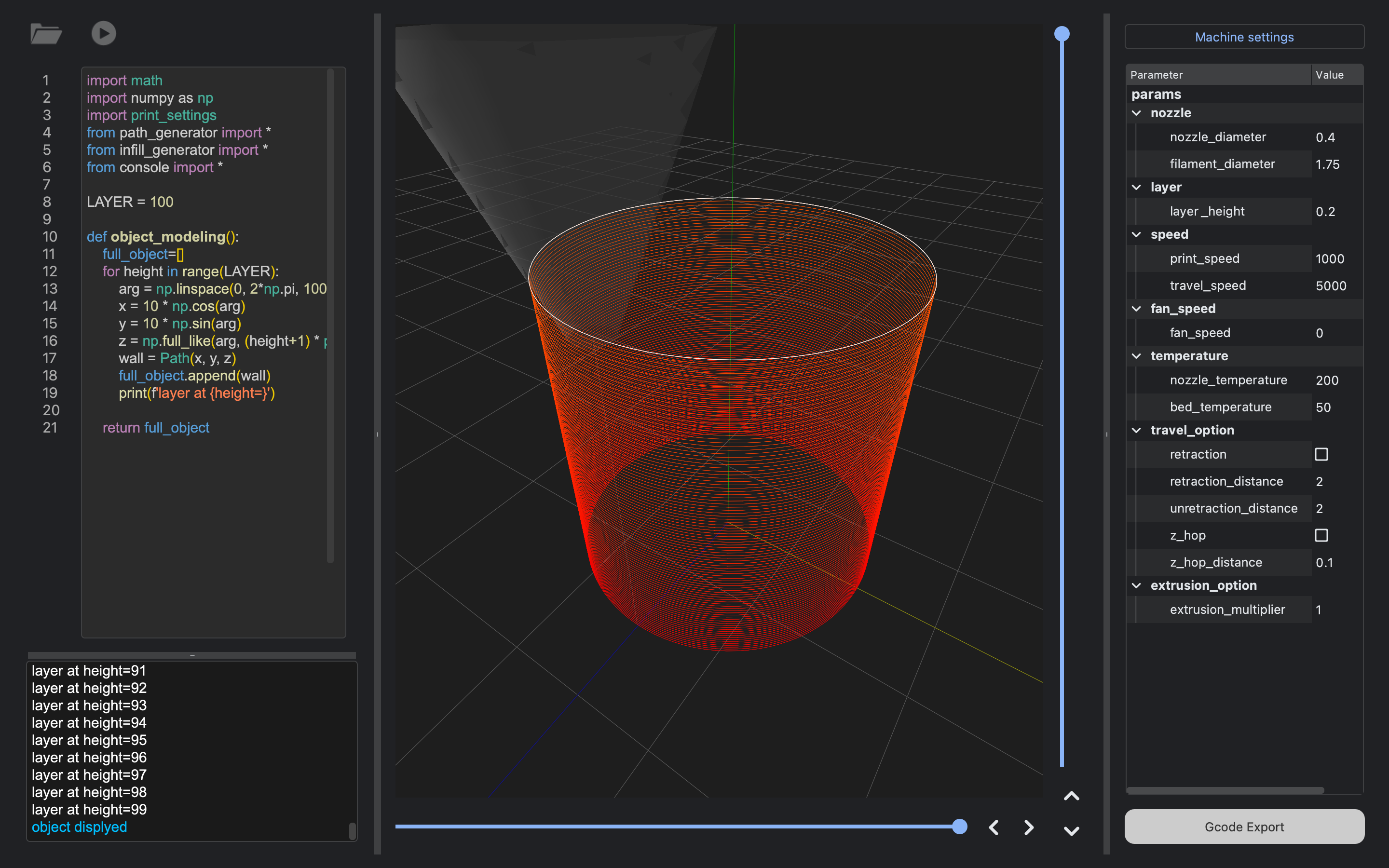Click the vertical slider handle at top

point(1062,34)
